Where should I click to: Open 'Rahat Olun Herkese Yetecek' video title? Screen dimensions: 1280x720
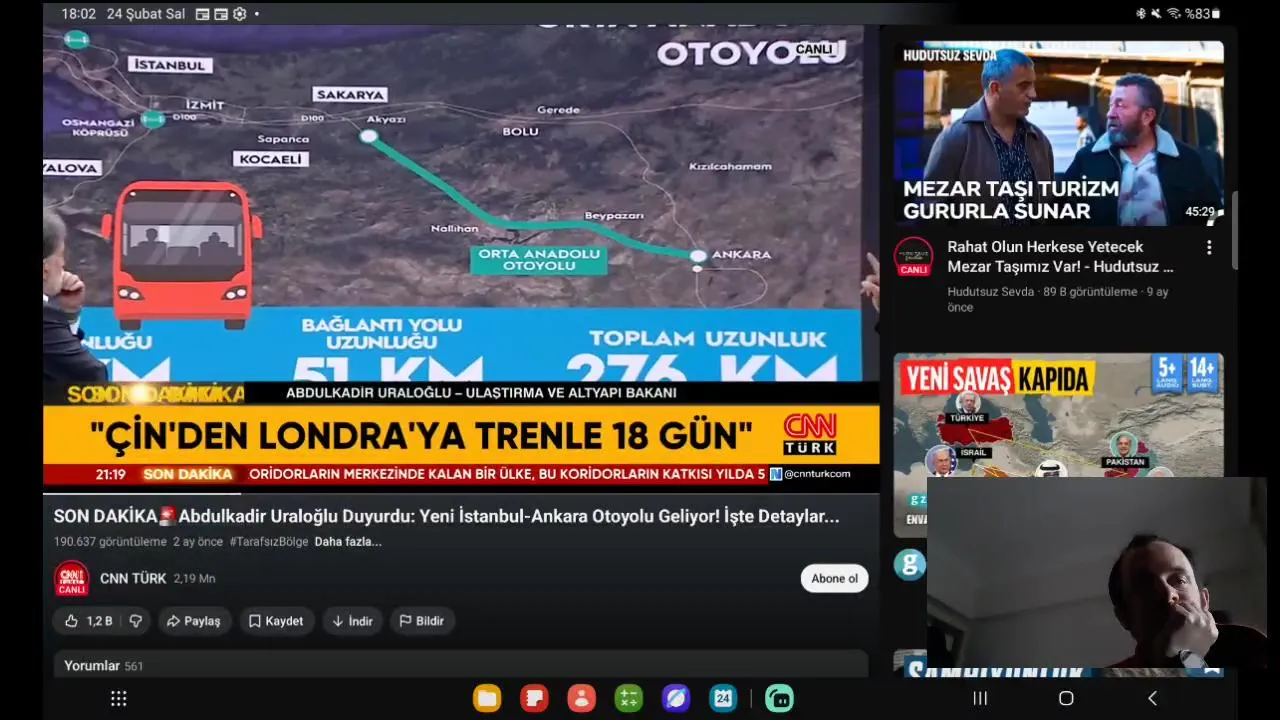point(1060,256)
